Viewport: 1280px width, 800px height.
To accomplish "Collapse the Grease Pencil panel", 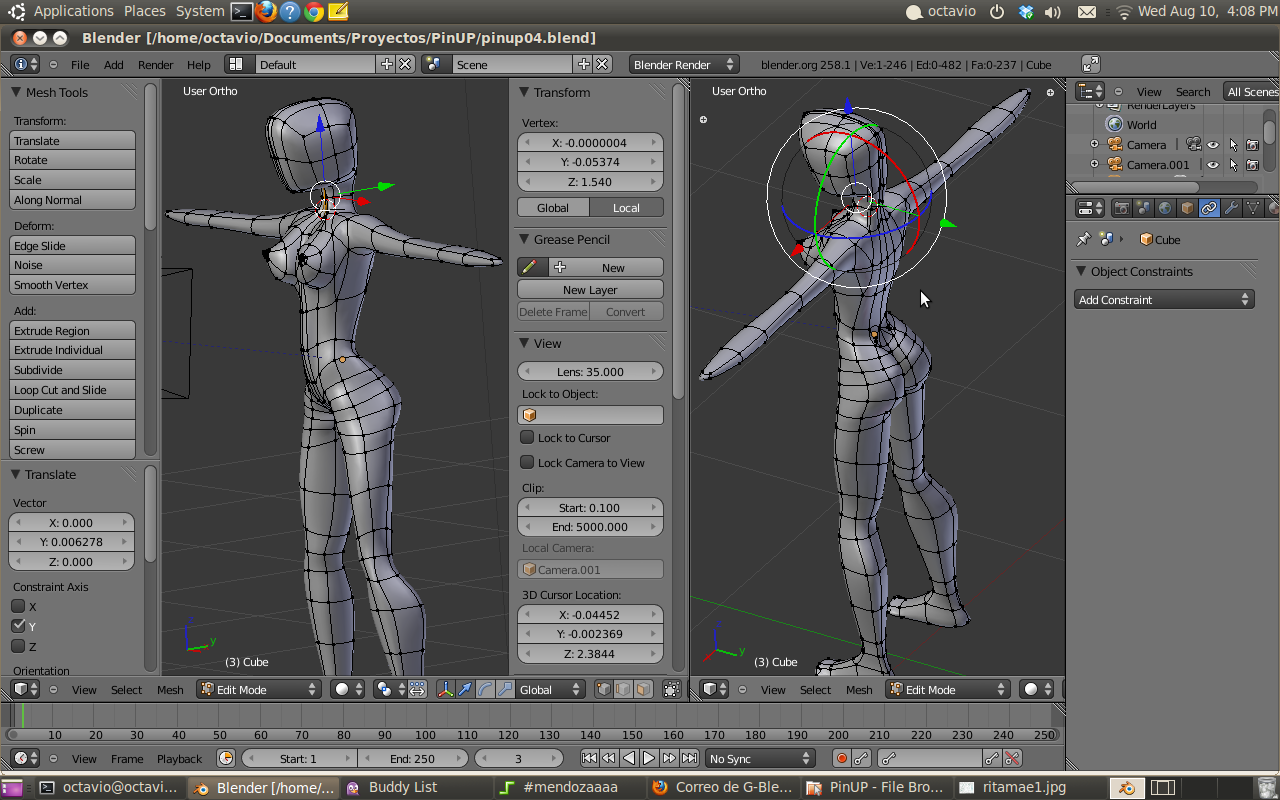I will point(524,240).
